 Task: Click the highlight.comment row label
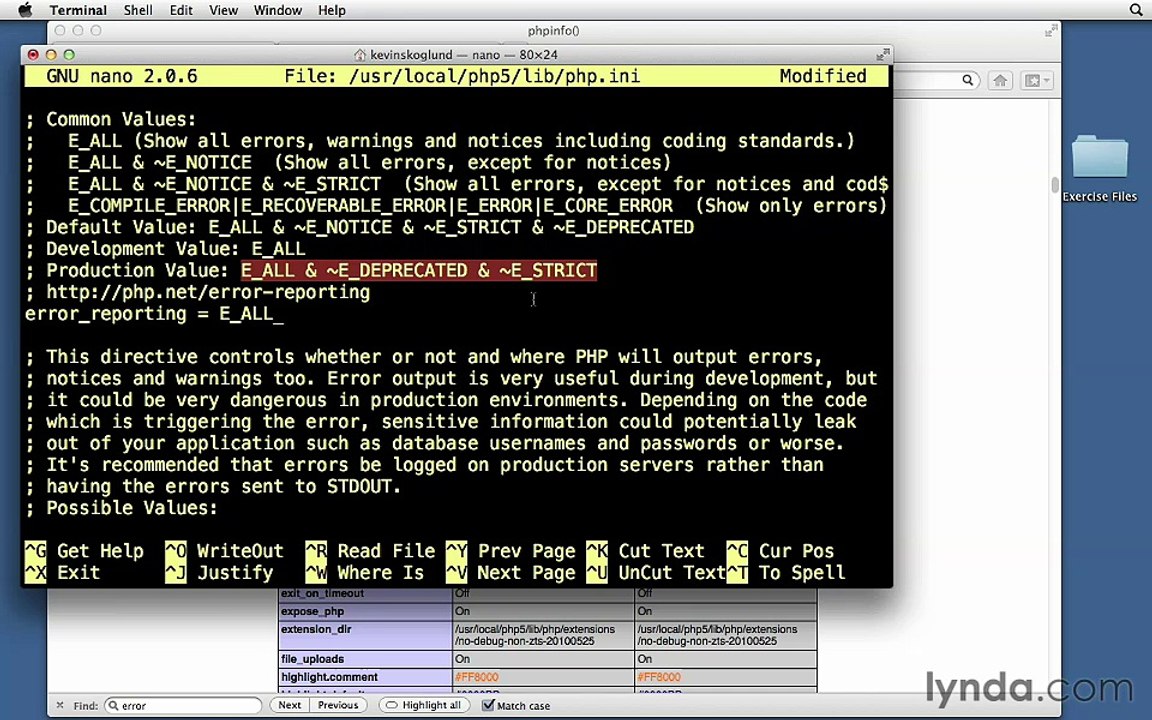[329, 677]
